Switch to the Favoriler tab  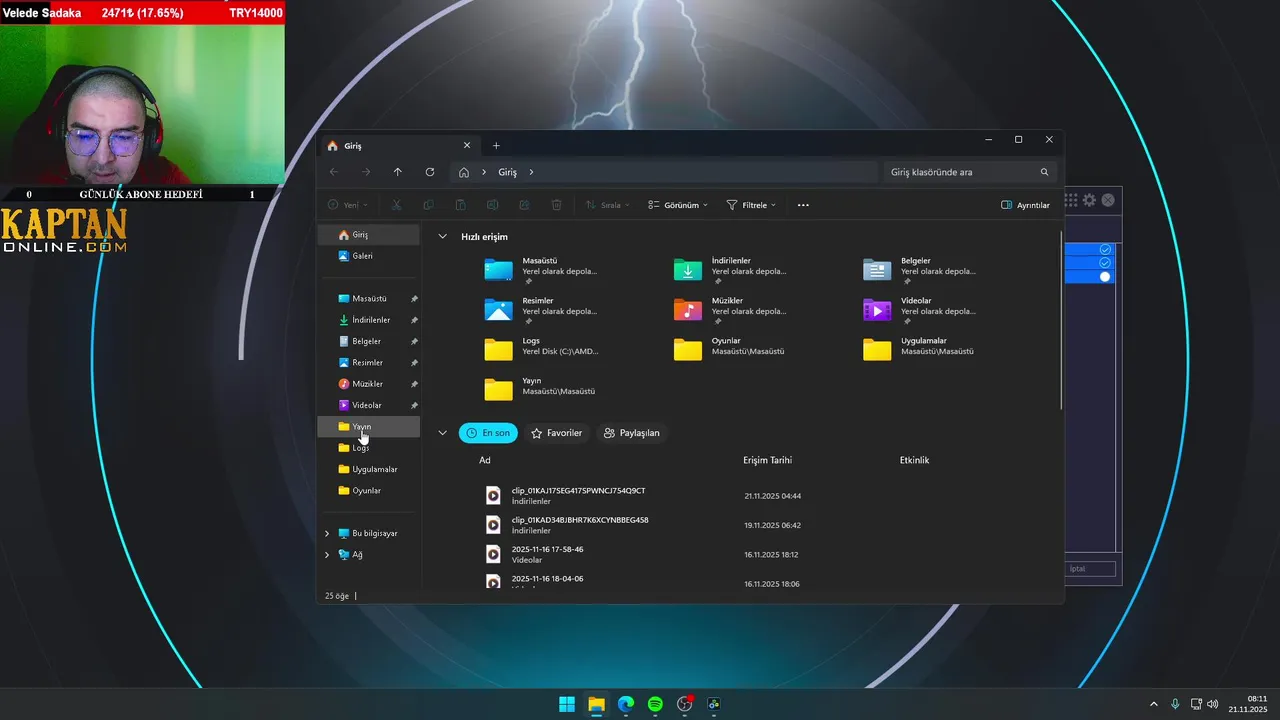click(556, 433)
